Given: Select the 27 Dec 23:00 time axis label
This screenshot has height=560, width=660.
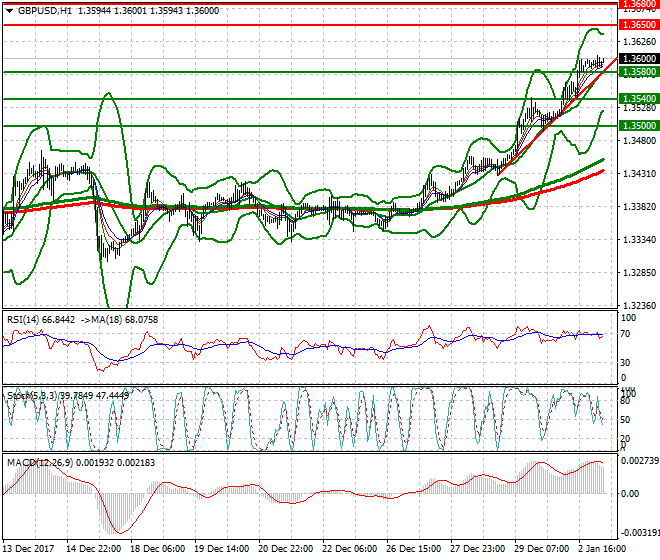Looking at the screenshot, I should [x=477, y=549].
